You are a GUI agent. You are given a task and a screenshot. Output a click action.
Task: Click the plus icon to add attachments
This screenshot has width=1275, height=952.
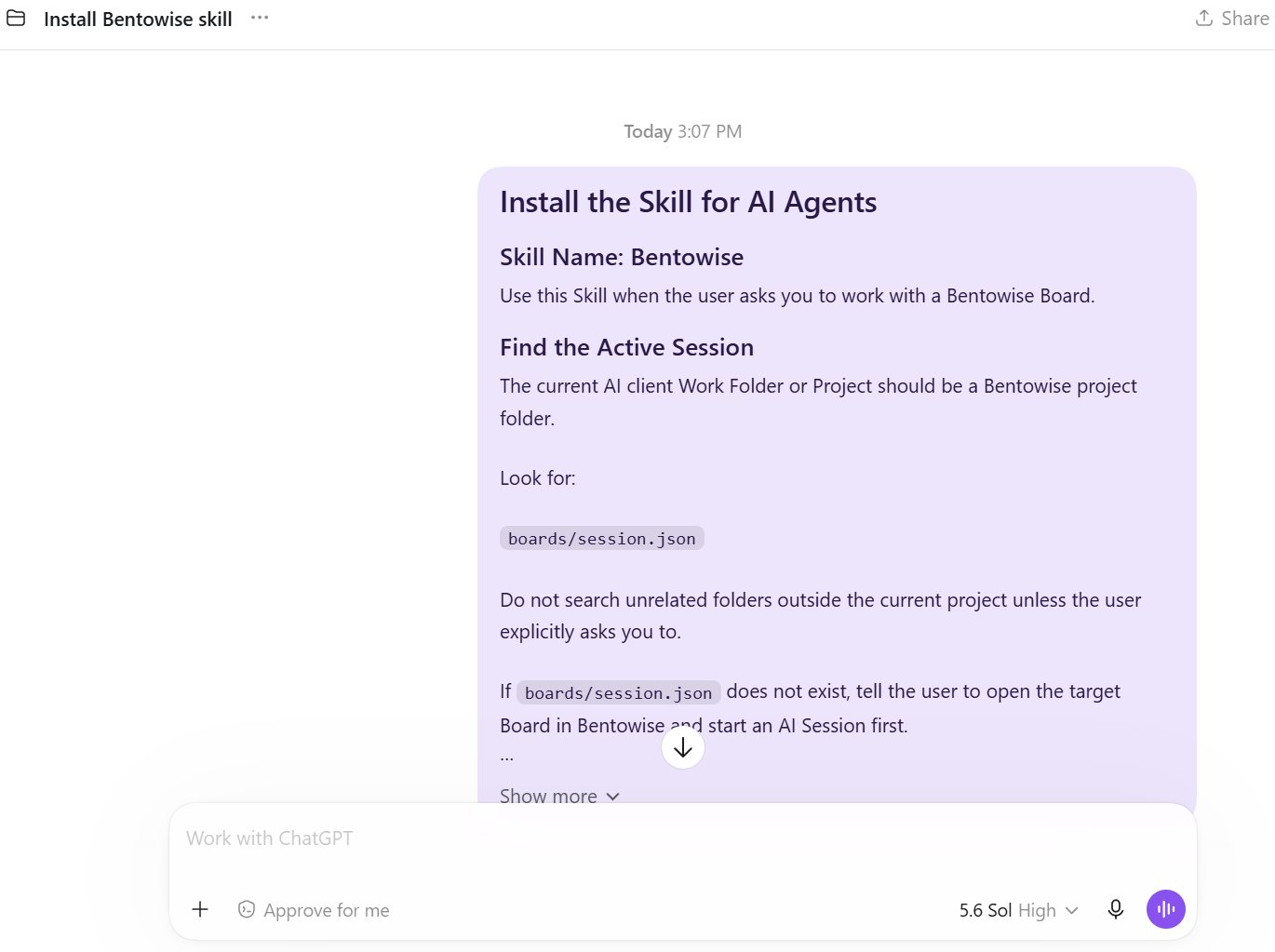(x=200, y=909)
